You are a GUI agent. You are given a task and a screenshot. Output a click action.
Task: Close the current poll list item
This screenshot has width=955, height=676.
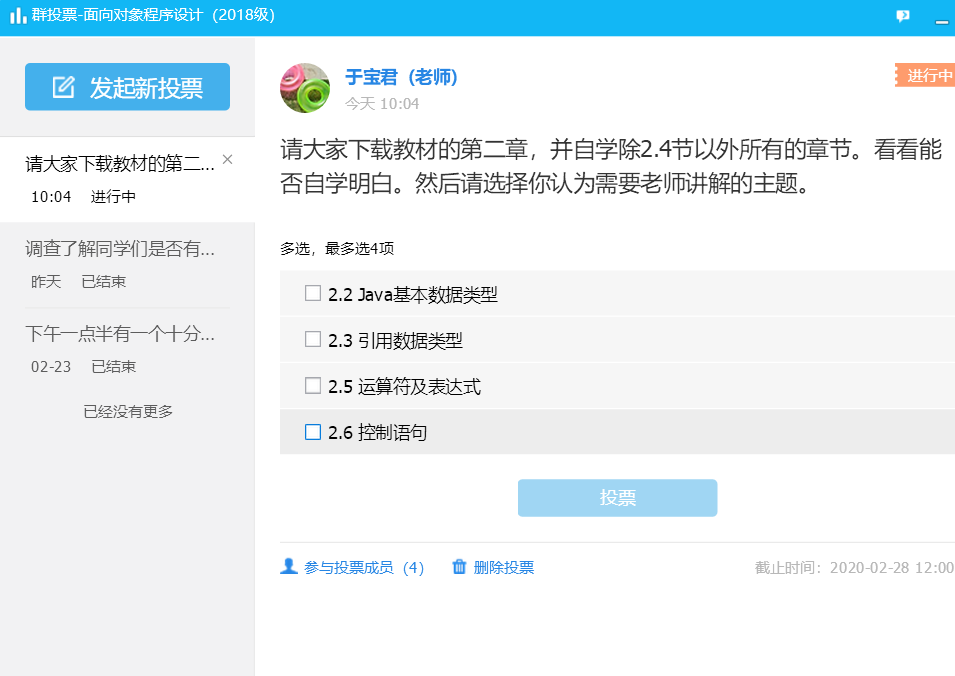point(227,159)
